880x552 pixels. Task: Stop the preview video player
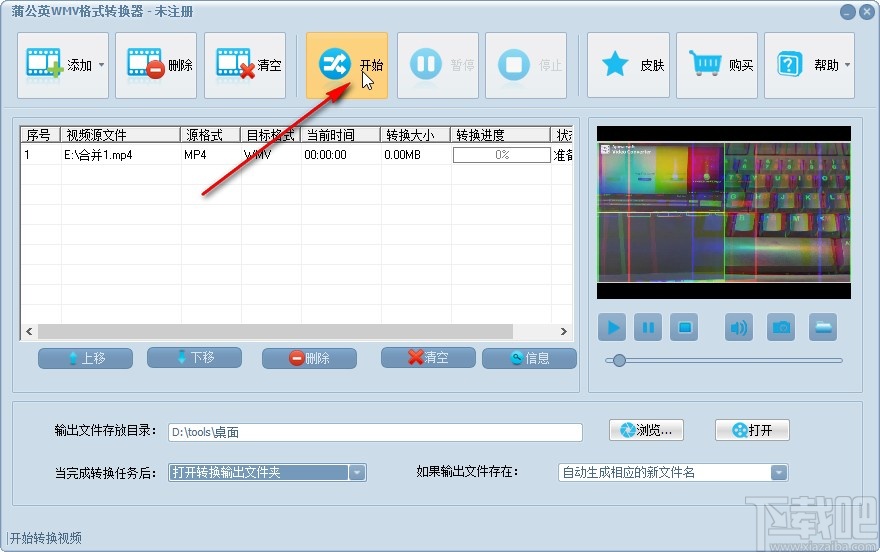pos(684,327)
